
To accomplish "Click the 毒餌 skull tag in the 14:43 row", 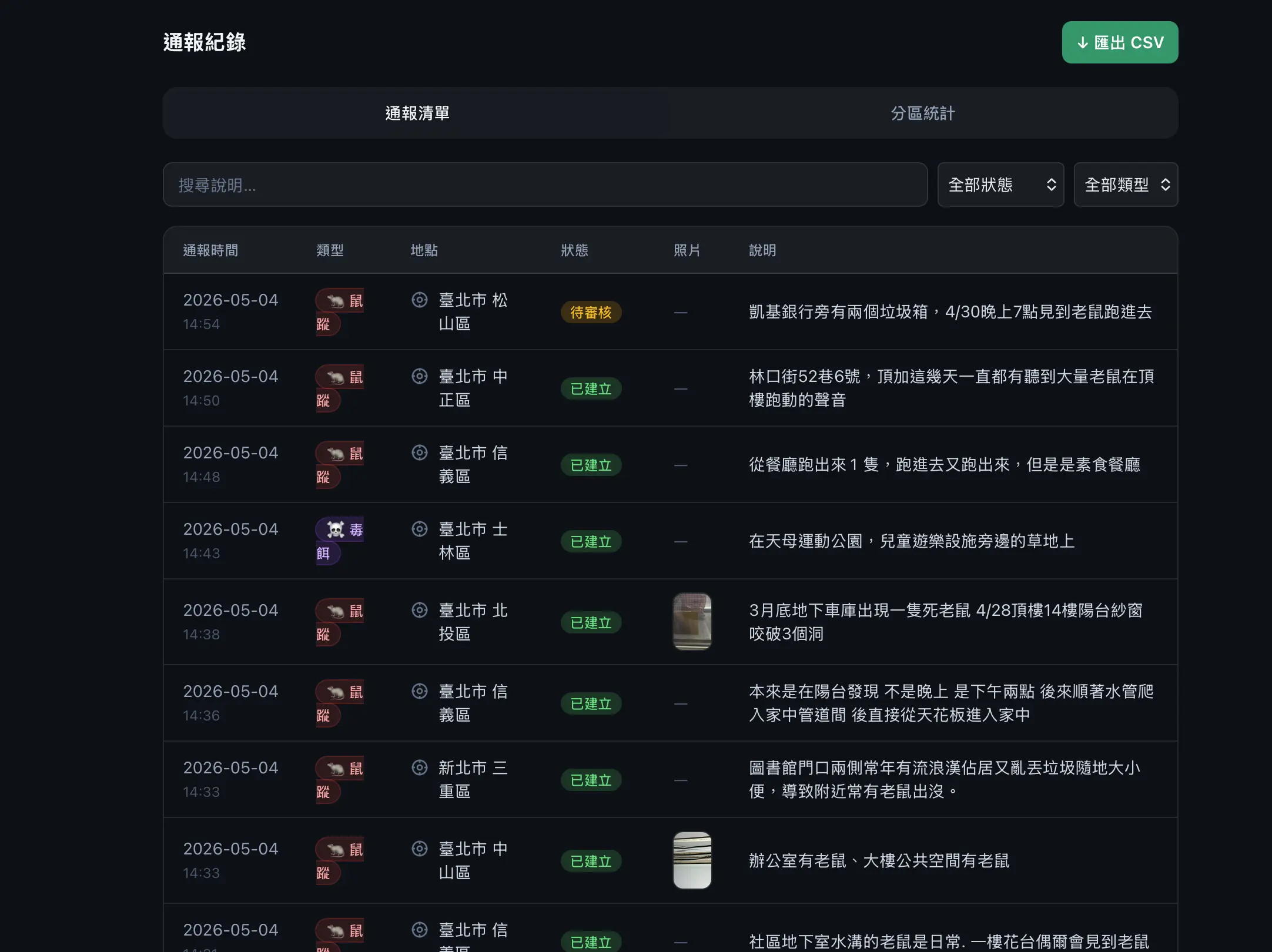I will pos(340,541).
